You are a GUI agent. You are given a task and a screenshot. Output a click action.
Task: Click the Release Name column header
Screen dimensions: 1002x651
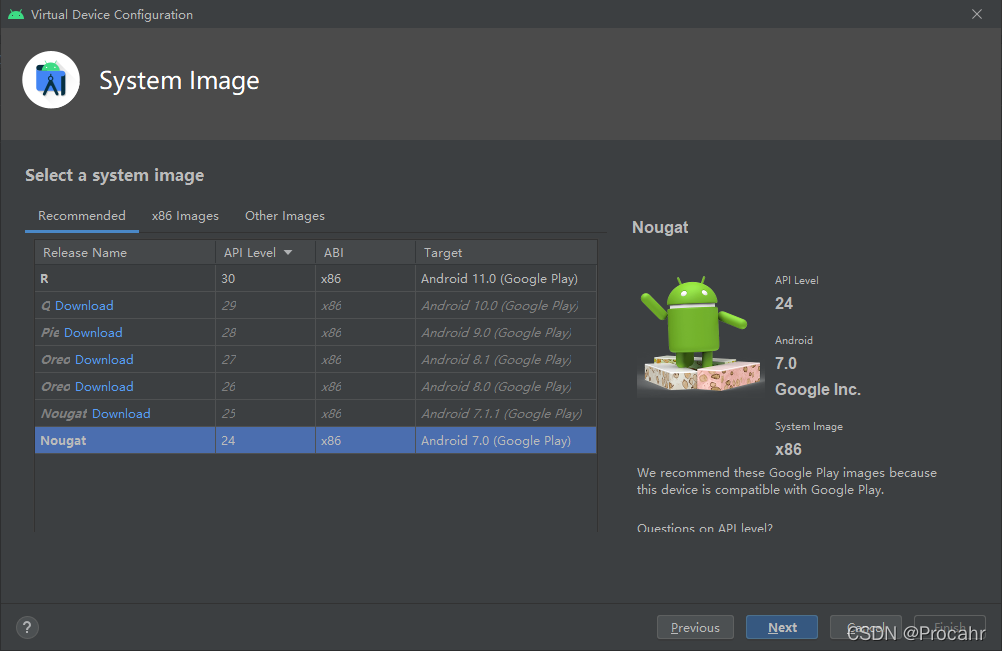125,252
